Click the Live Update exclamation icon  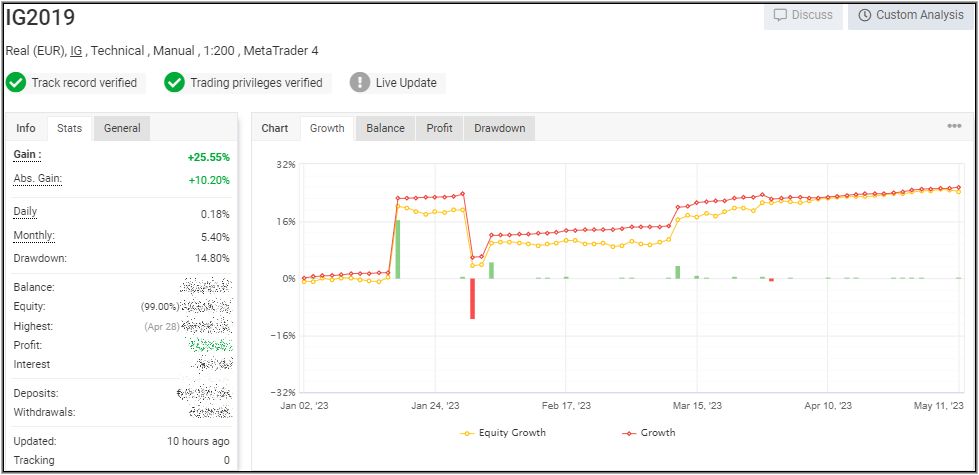(360, 83)
